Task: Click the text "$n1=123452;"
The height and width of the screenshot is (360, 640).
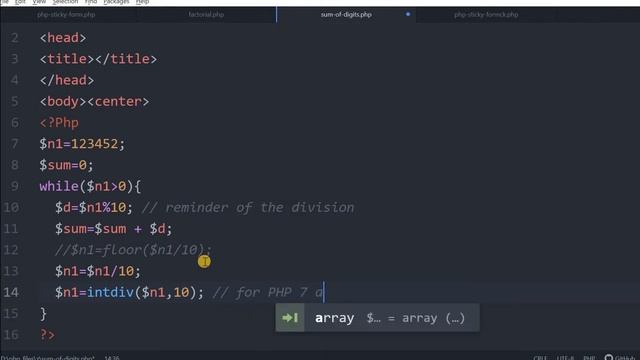Action: [x=82, y=144]
